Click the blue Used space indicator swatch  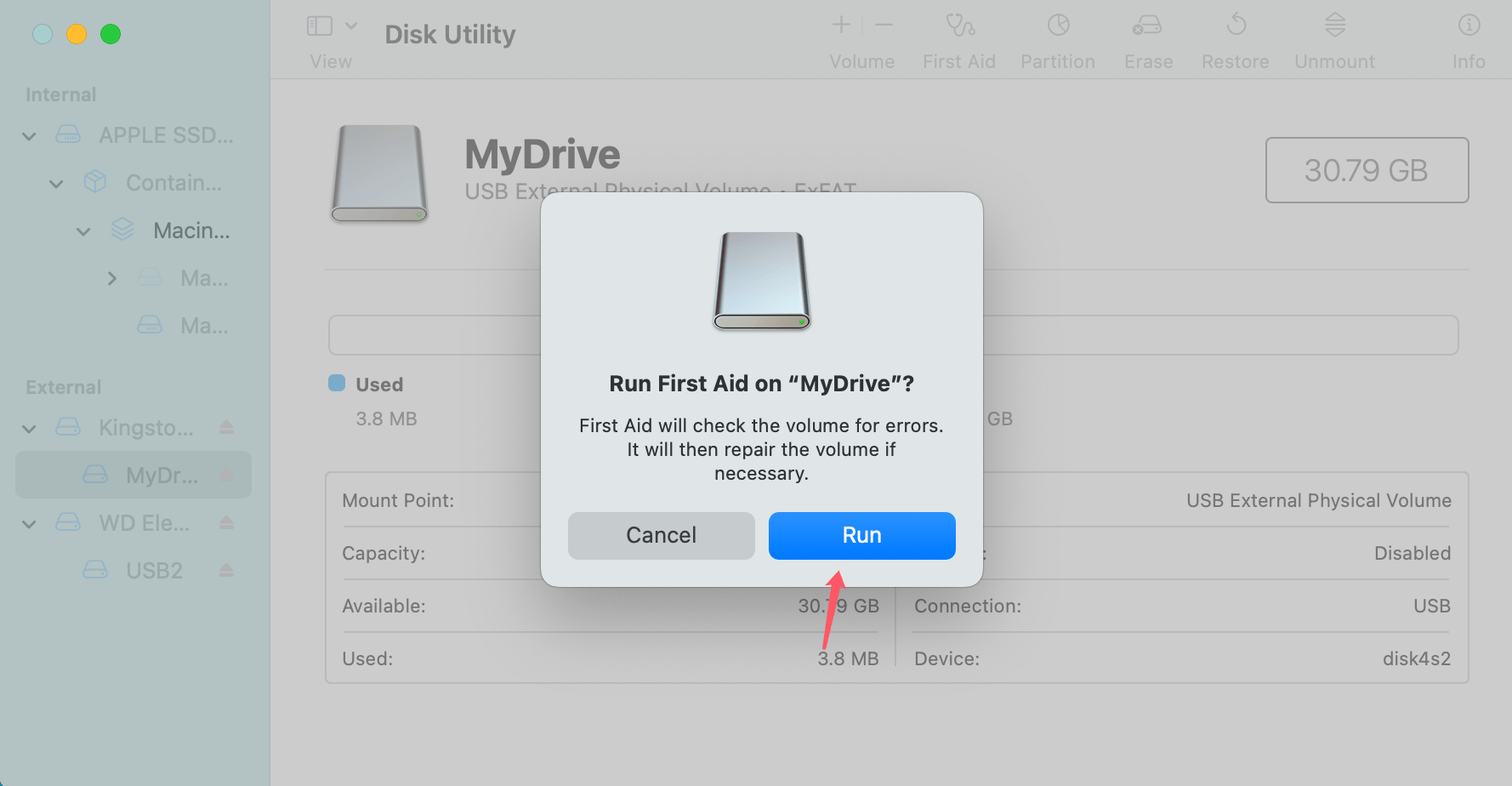click(335, 383)
